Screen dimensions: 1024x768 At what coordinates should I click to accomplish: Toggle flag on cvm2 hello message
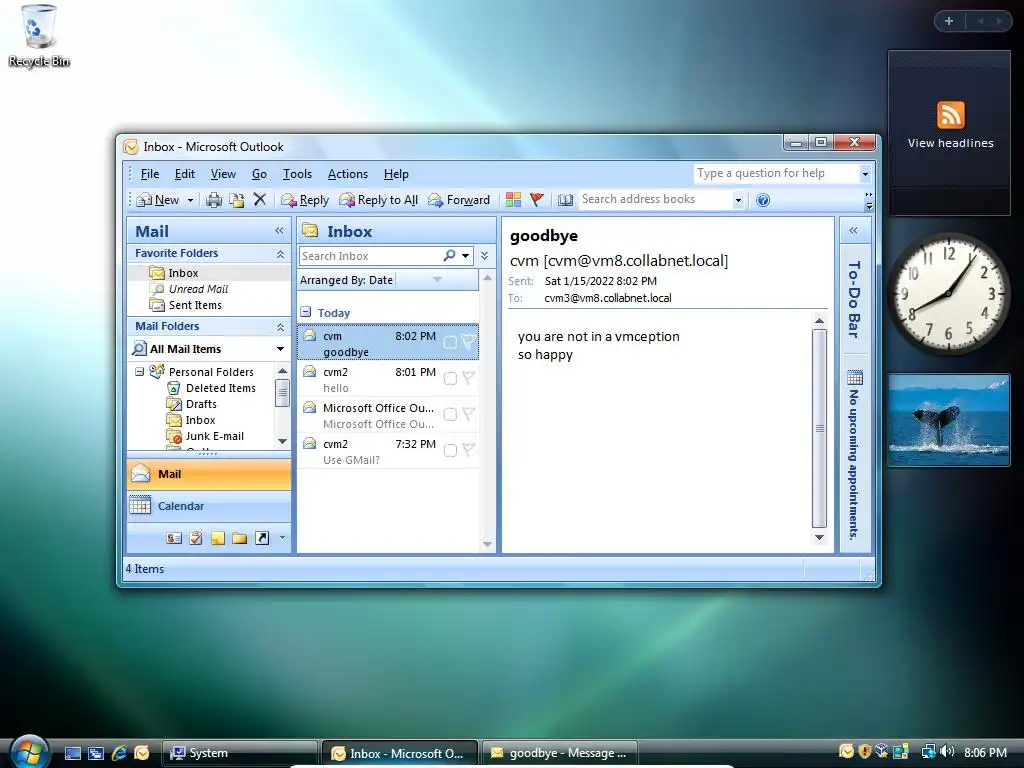tap(468, 377)
